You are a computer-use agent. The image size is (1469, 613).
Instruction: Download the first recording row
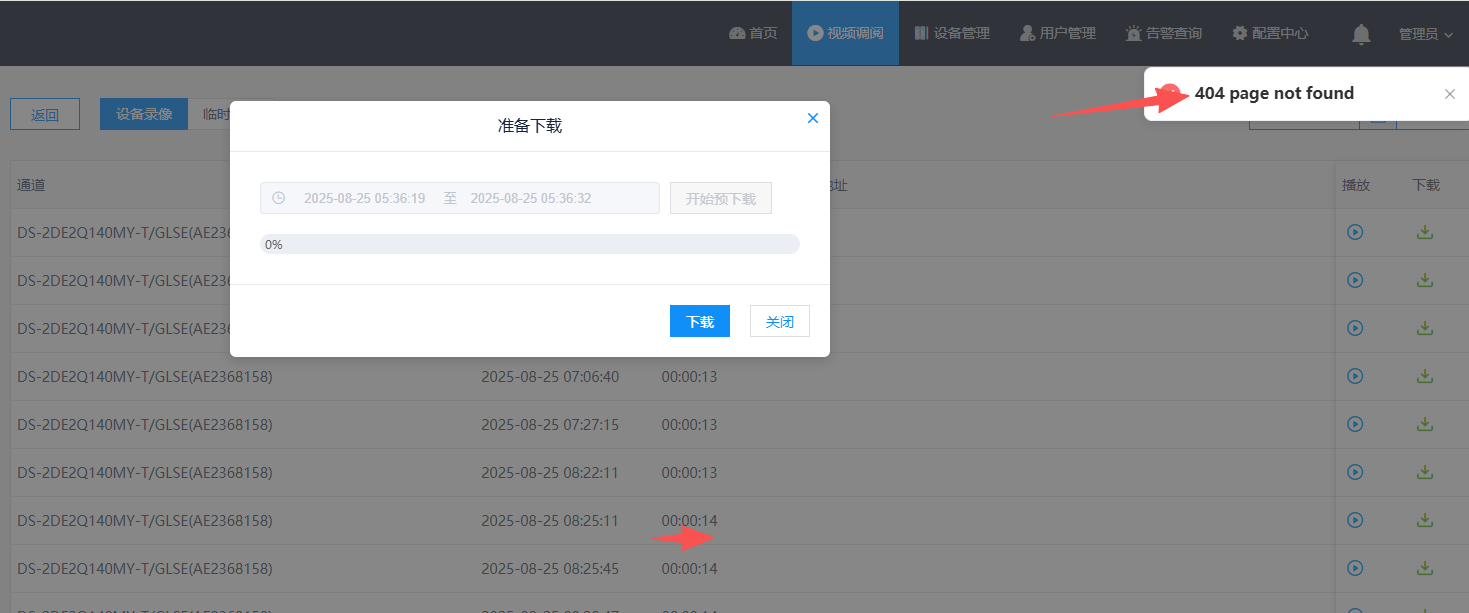pos(1425,232)
